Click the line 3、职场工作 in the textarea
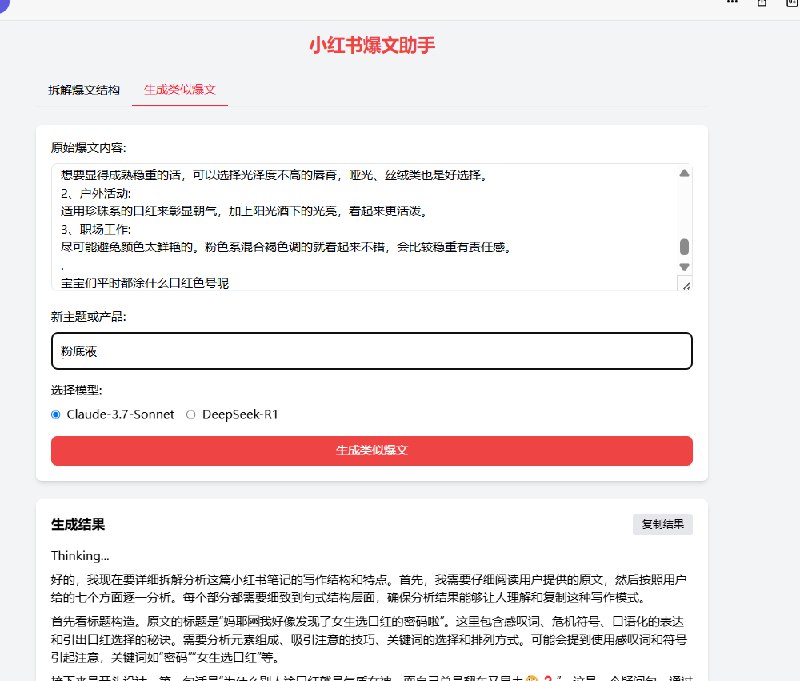The width and height of the screenshot is (800, 681). 96,230
